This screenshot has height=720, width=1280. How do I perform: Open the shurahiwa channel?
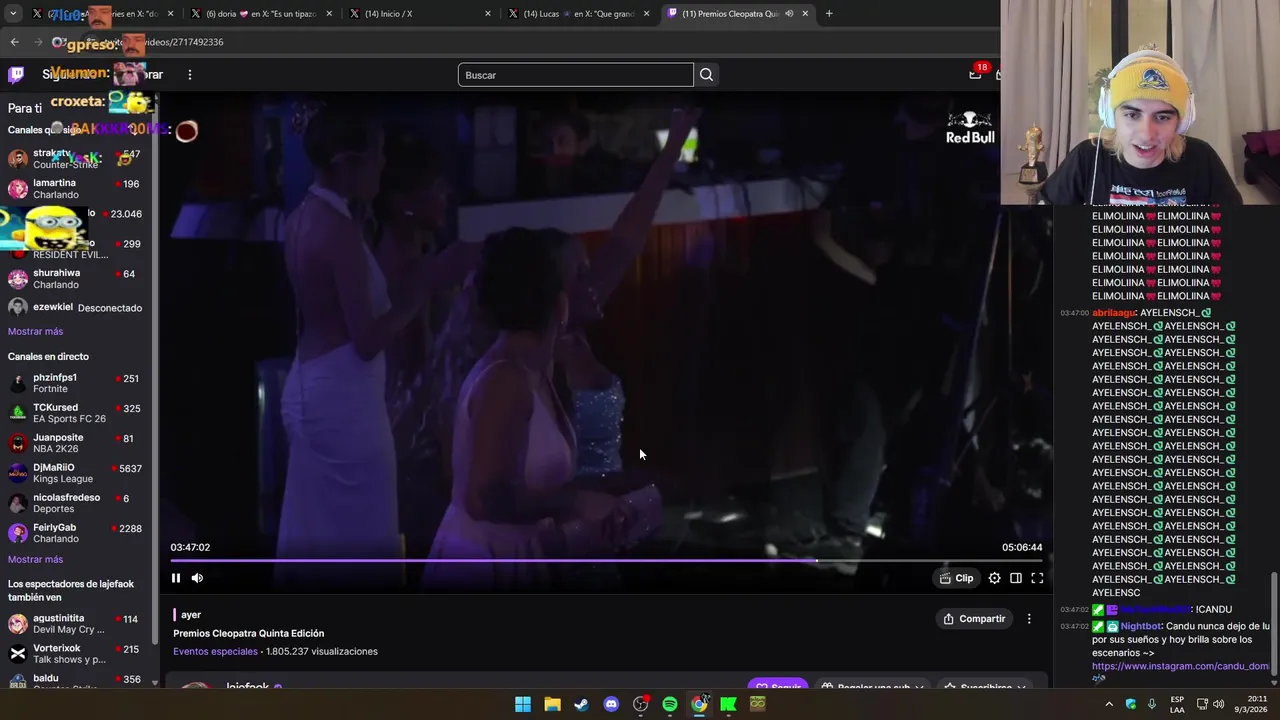point(78,279)
